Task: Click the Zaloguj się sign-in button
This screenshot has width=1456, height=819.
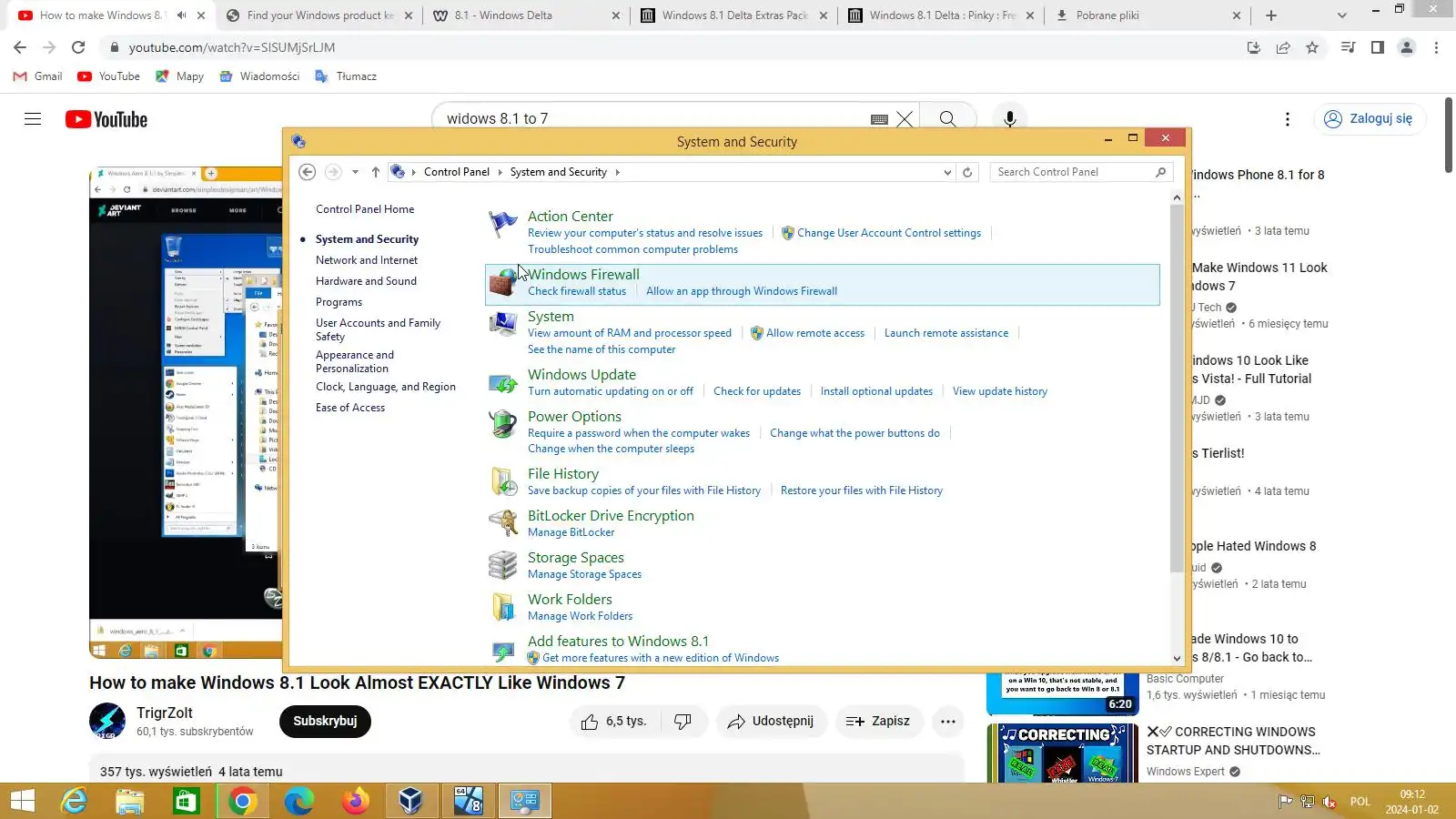Action: coord(1369,119)
